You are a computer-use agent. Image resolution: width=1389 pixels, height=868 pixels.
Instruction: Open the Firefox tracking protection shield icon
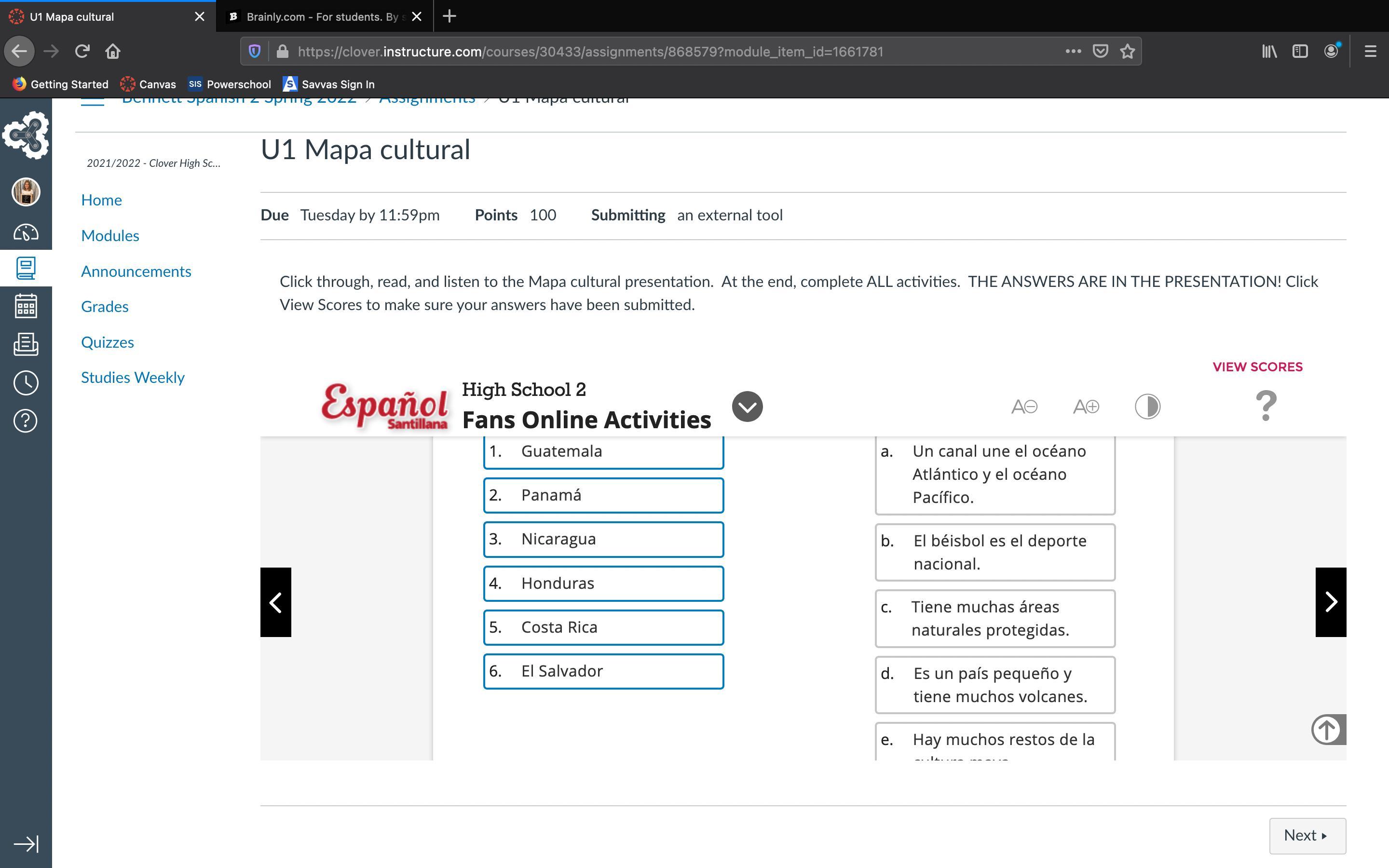click(x=254, y=52)
